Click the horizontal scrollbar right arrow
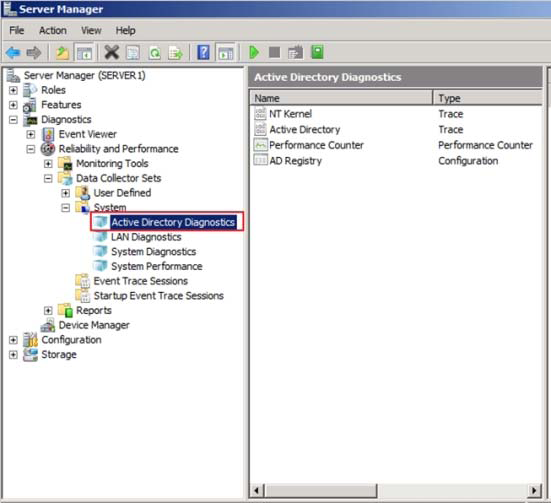 (534, 490)
